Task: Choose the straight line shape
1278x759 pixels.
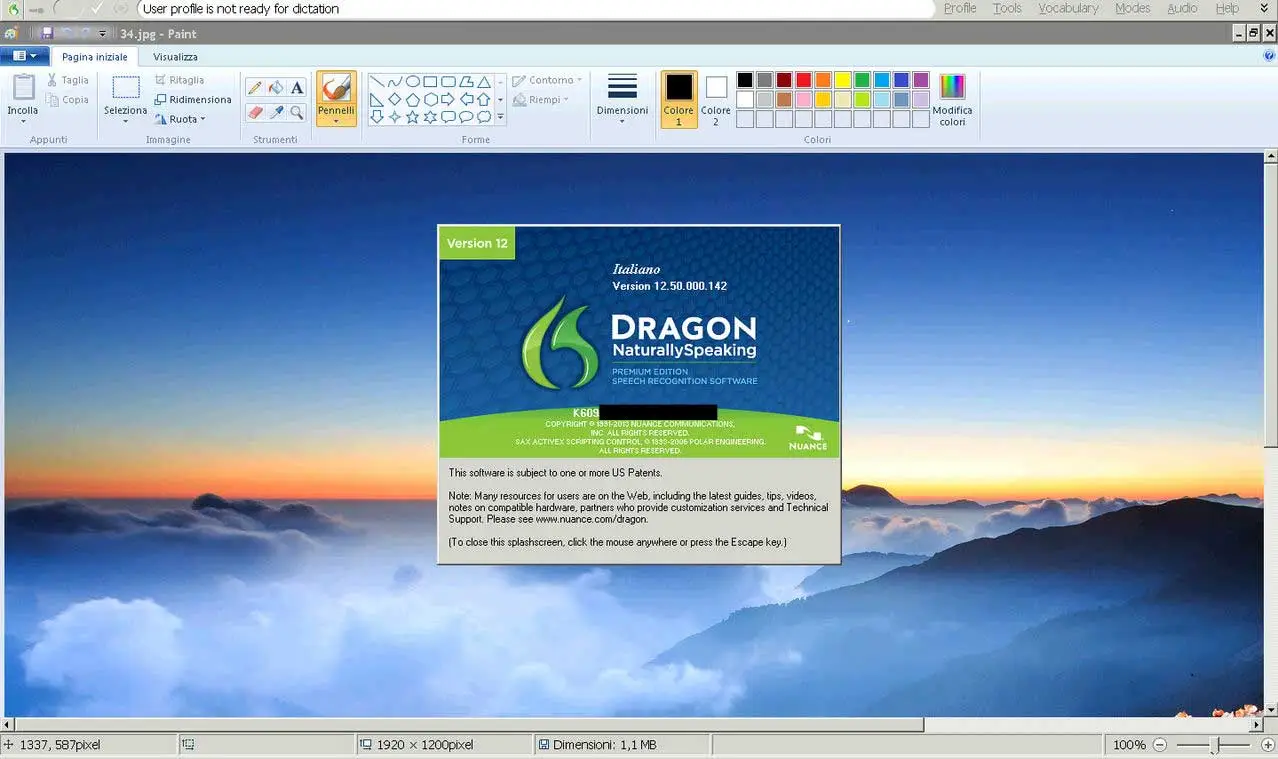Action: pos(377,82)
